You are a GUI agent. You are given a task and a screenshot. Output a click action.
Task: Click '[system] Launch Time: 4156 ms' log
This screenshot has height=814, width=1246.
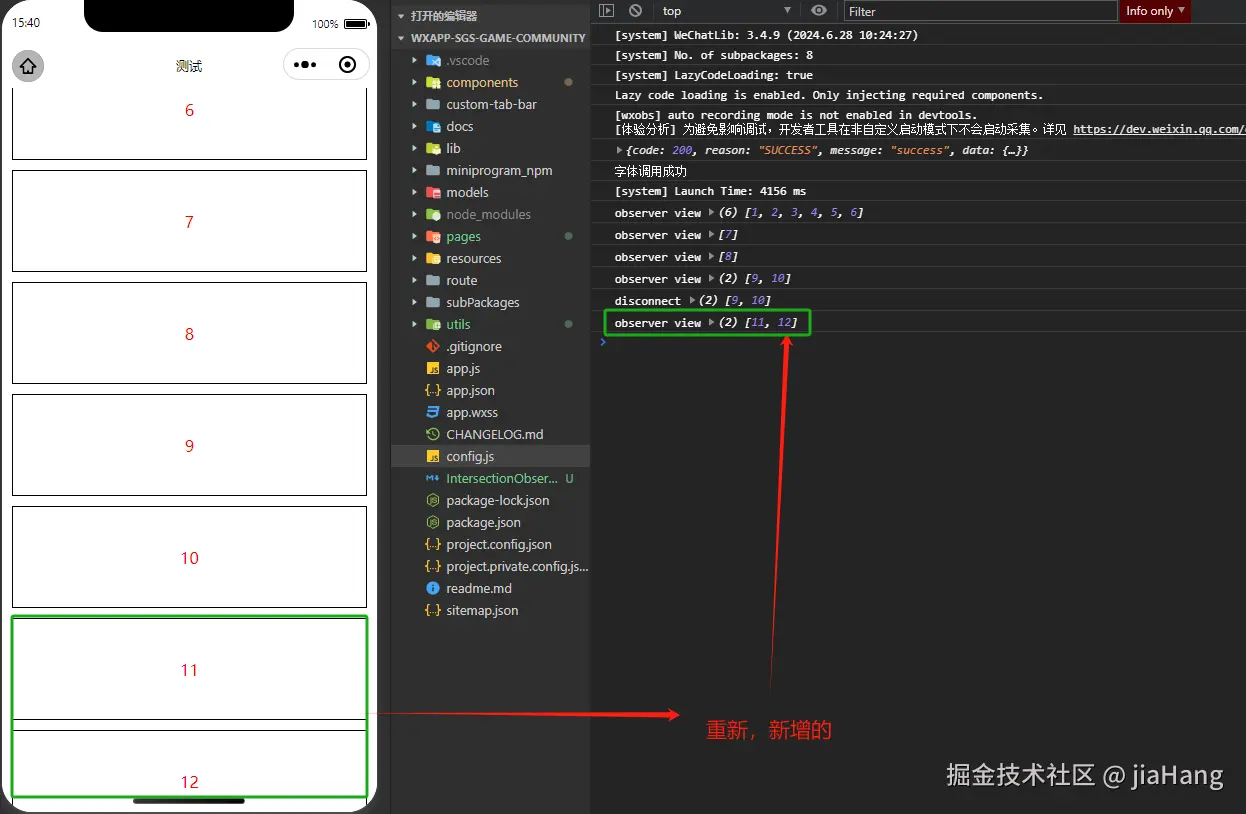coord(710,191)
